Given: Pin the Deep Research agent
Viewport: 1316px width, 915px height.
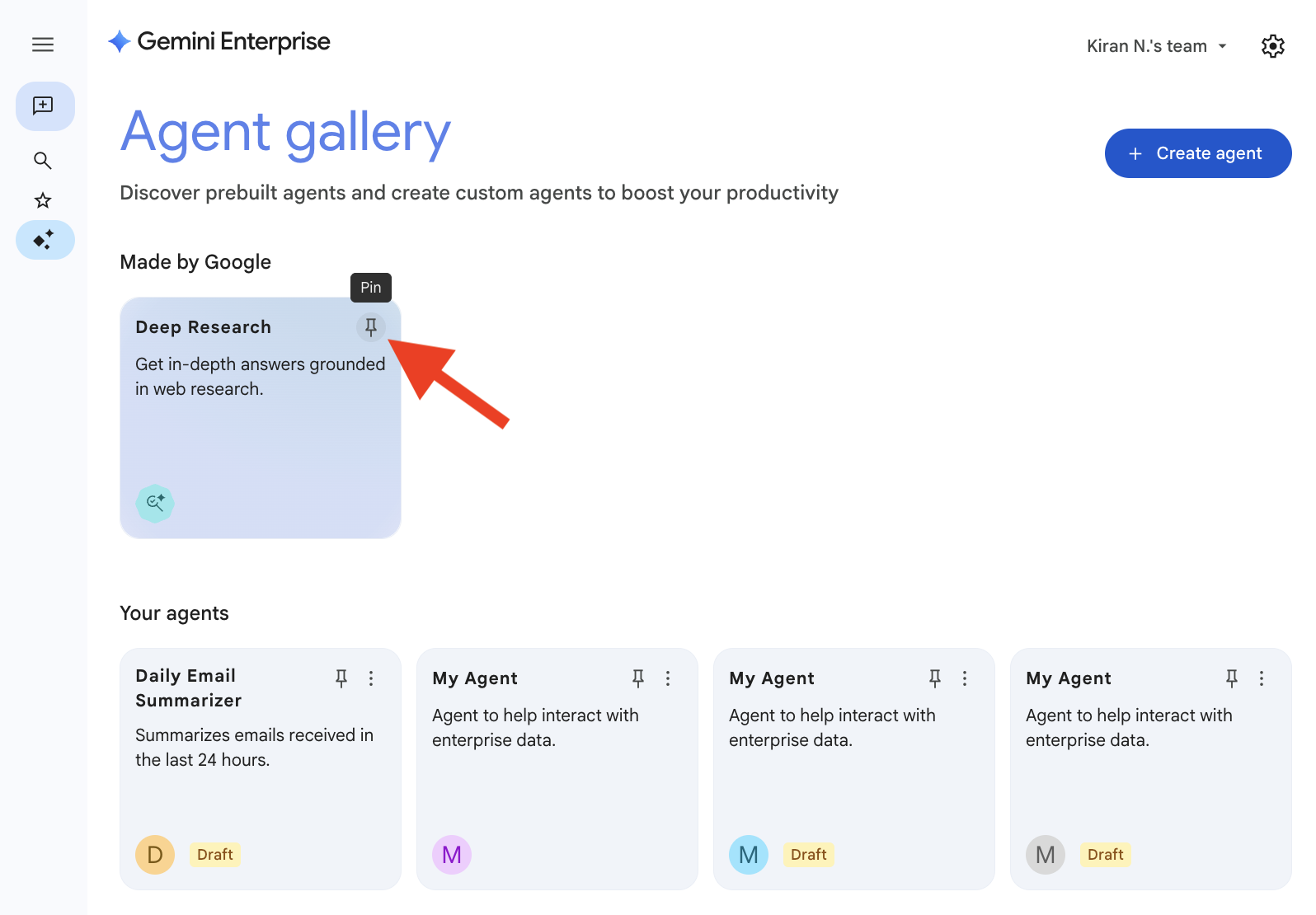Looking at the screenshot, I should coord(371,327).
